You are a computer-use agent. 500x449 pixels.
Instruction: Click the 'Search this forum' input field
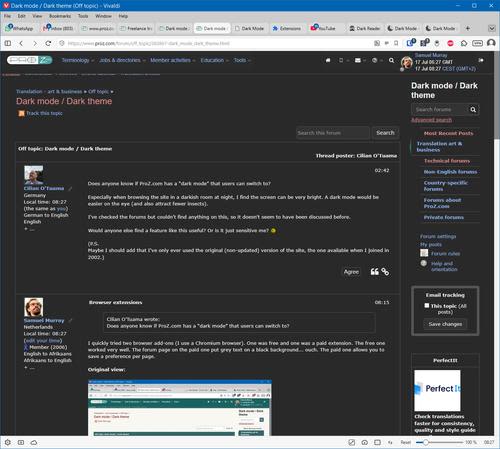click(x=333, y=133)
